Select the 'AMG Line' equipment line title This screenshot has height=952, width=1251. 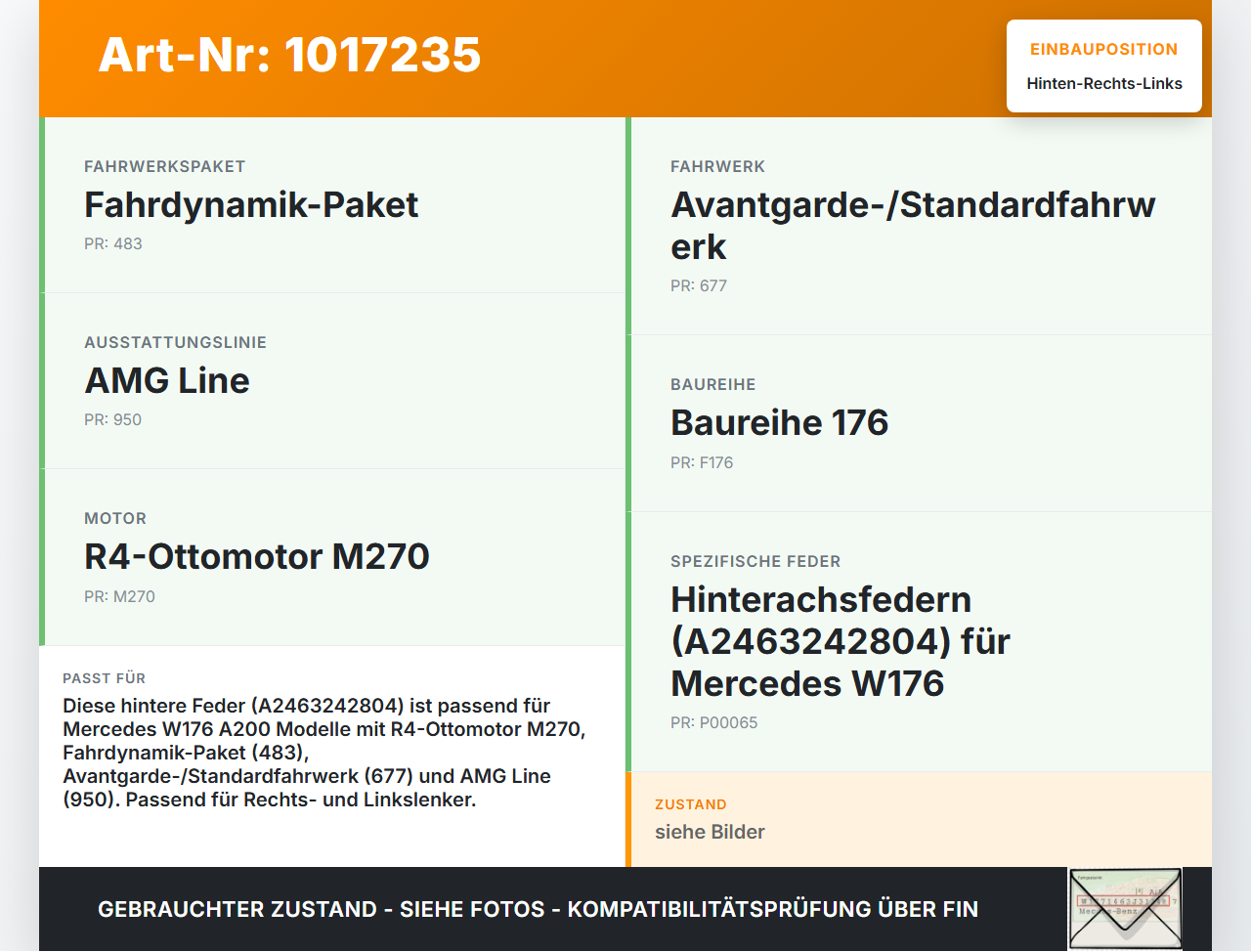[167, 380]
